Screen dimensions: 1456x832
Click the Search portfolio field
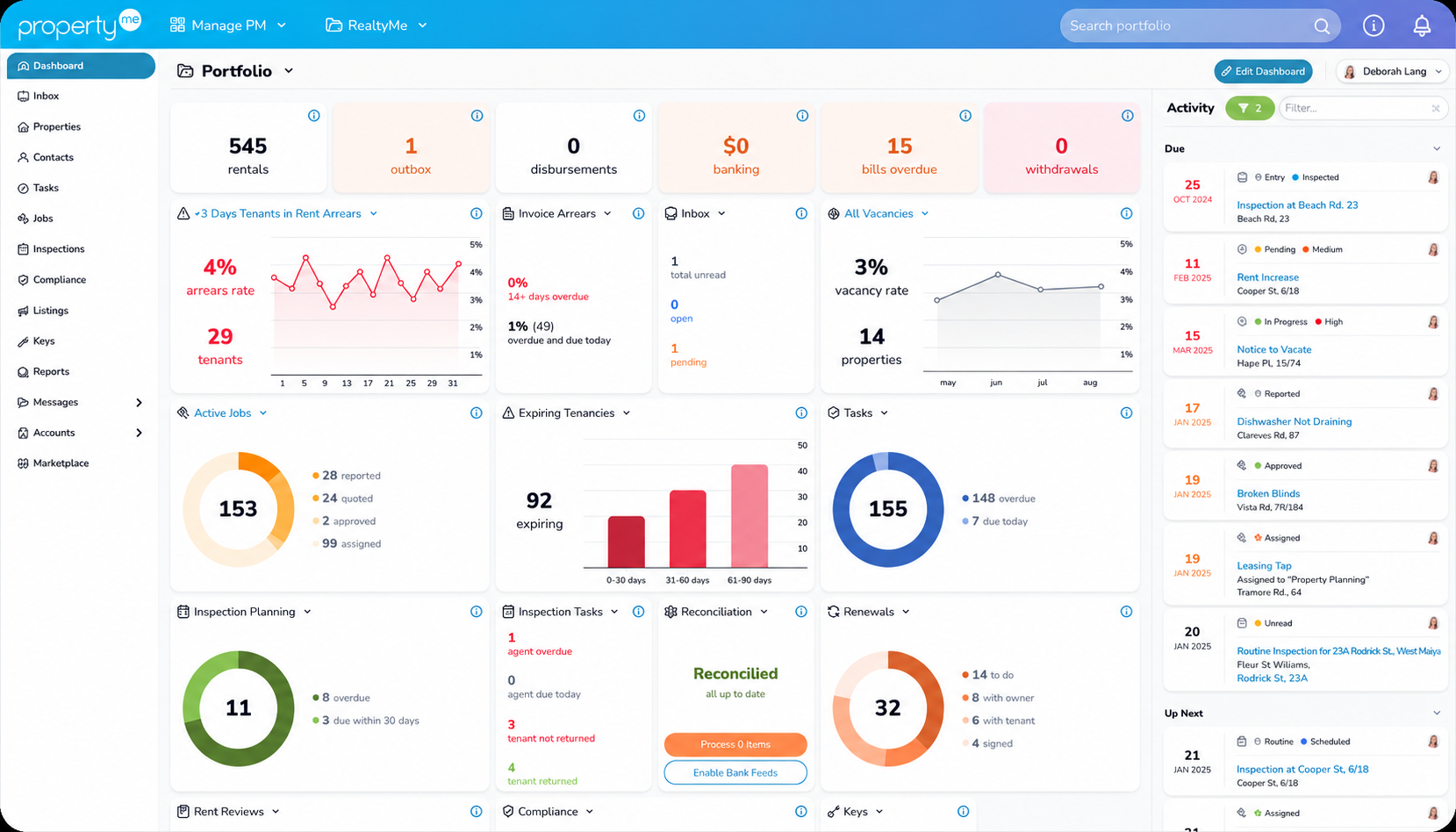(x=1200, y=26)
